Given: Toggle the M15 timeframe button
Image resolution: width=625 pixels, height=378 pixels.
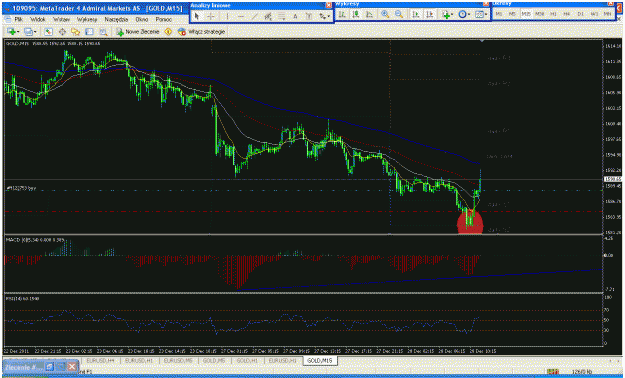Looking at the screenshot, I should coord(526,14).
